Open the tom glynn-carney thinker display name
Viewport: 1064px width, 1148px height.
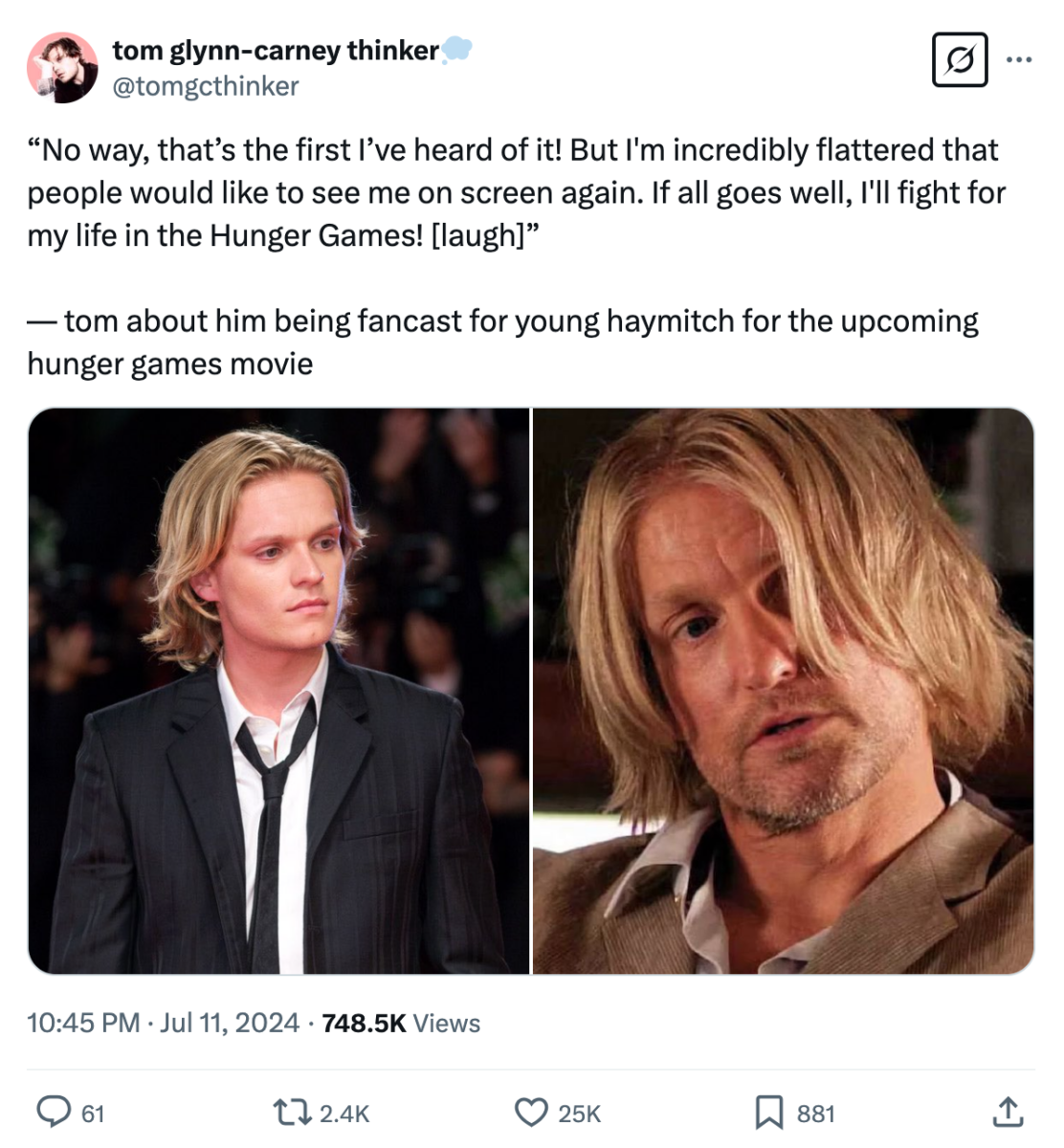276,51
